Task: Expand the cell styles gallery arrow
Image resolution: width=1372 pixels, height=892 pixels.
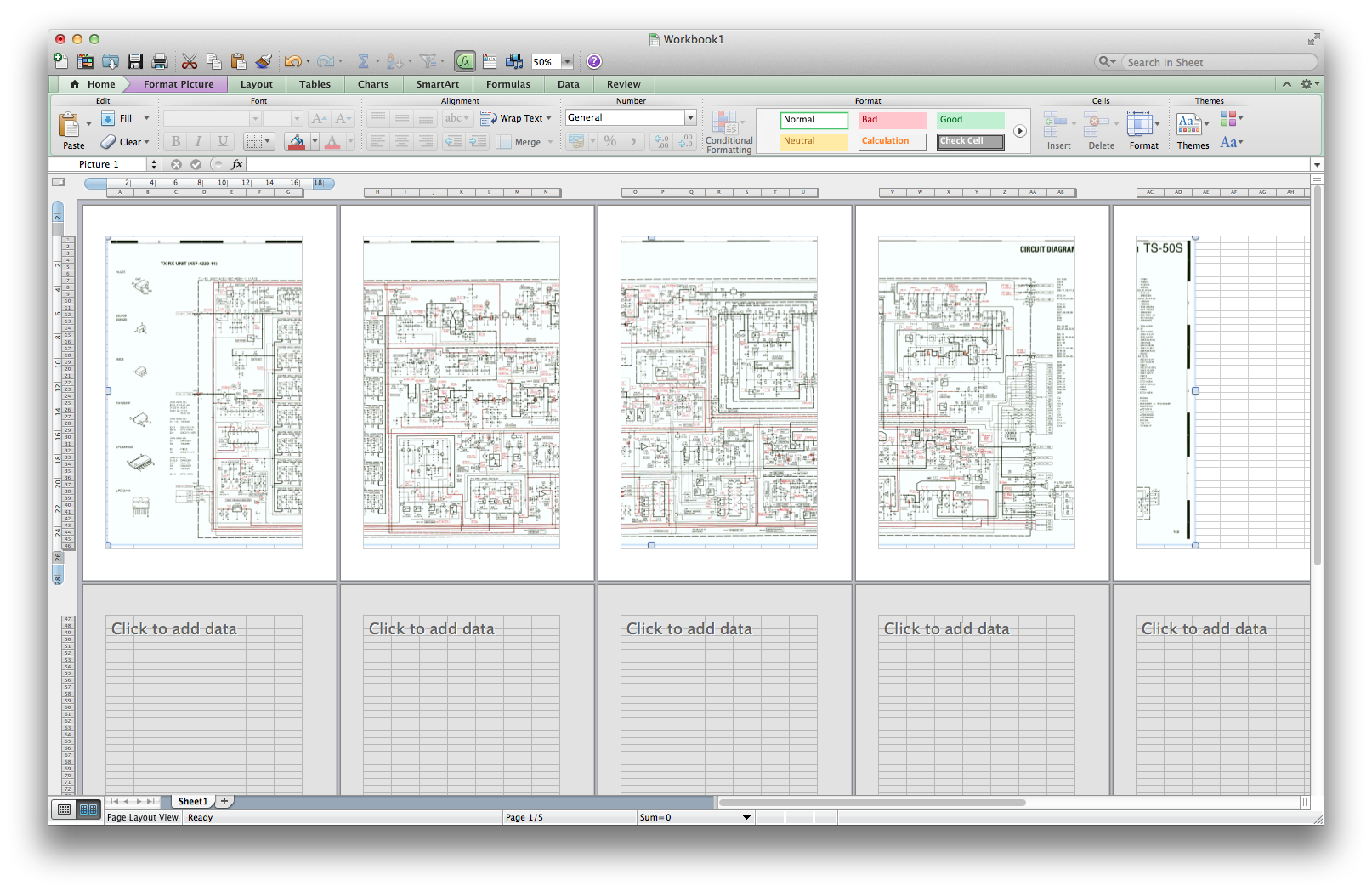Action: tap(1019, 131)
